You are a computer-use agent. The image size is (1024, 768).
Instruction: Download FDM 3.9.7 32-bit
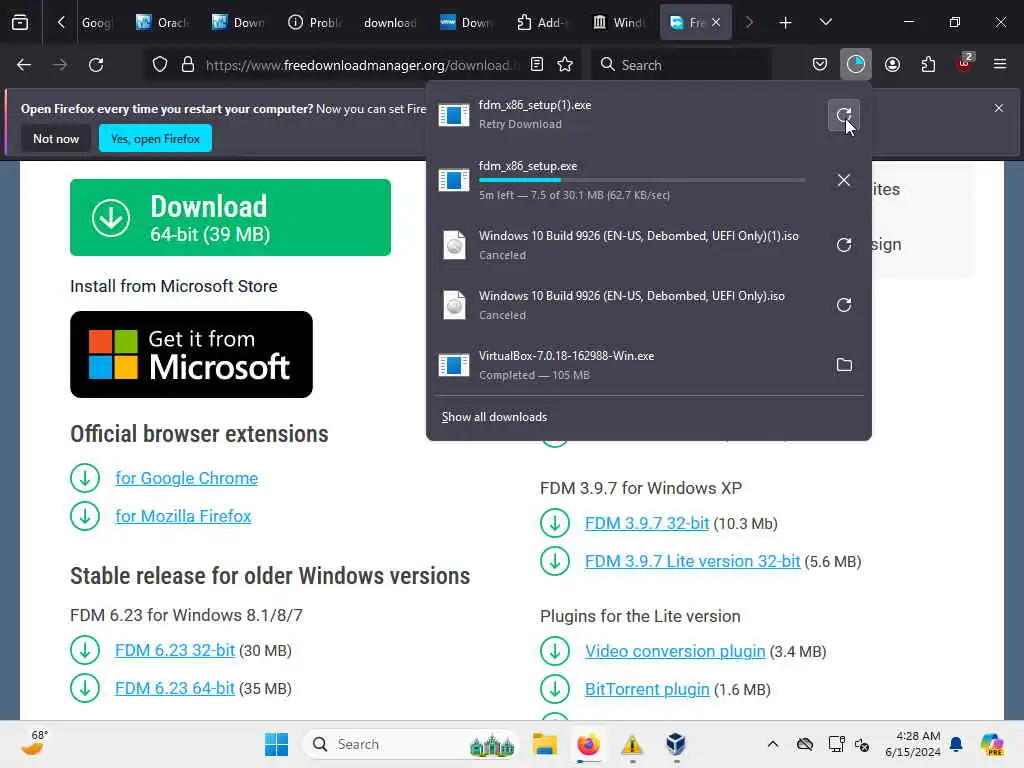point(647,524)
